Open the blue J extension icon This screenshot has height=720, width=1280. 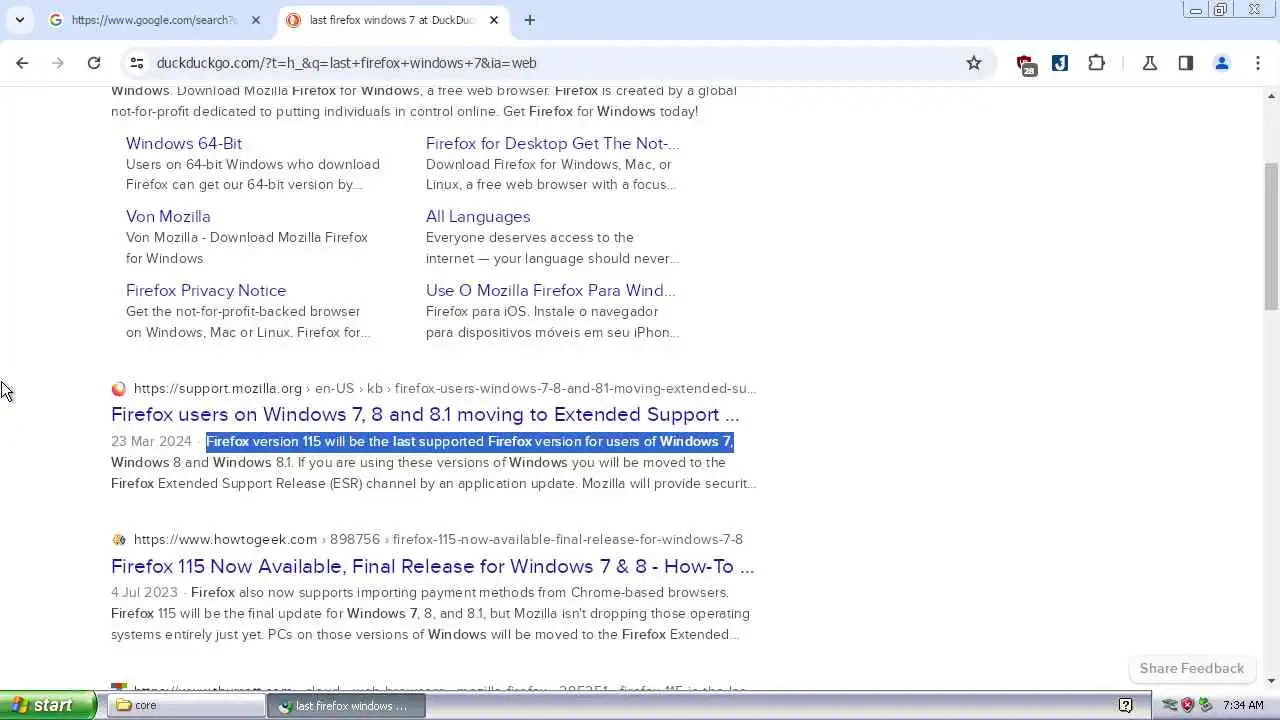(1060, 63)
